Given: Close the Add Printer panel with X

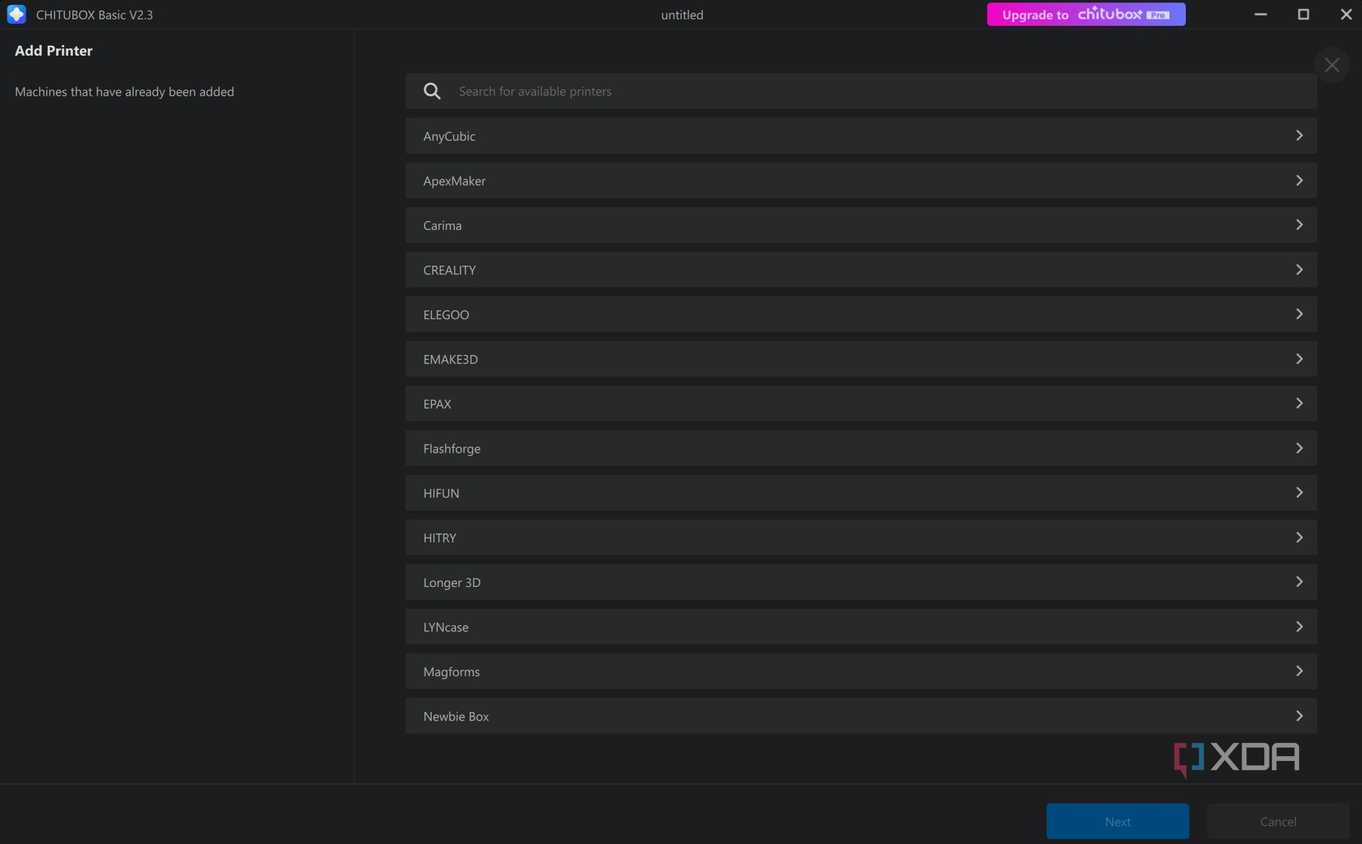Looking at the screenshot, I should (1332, 65).
